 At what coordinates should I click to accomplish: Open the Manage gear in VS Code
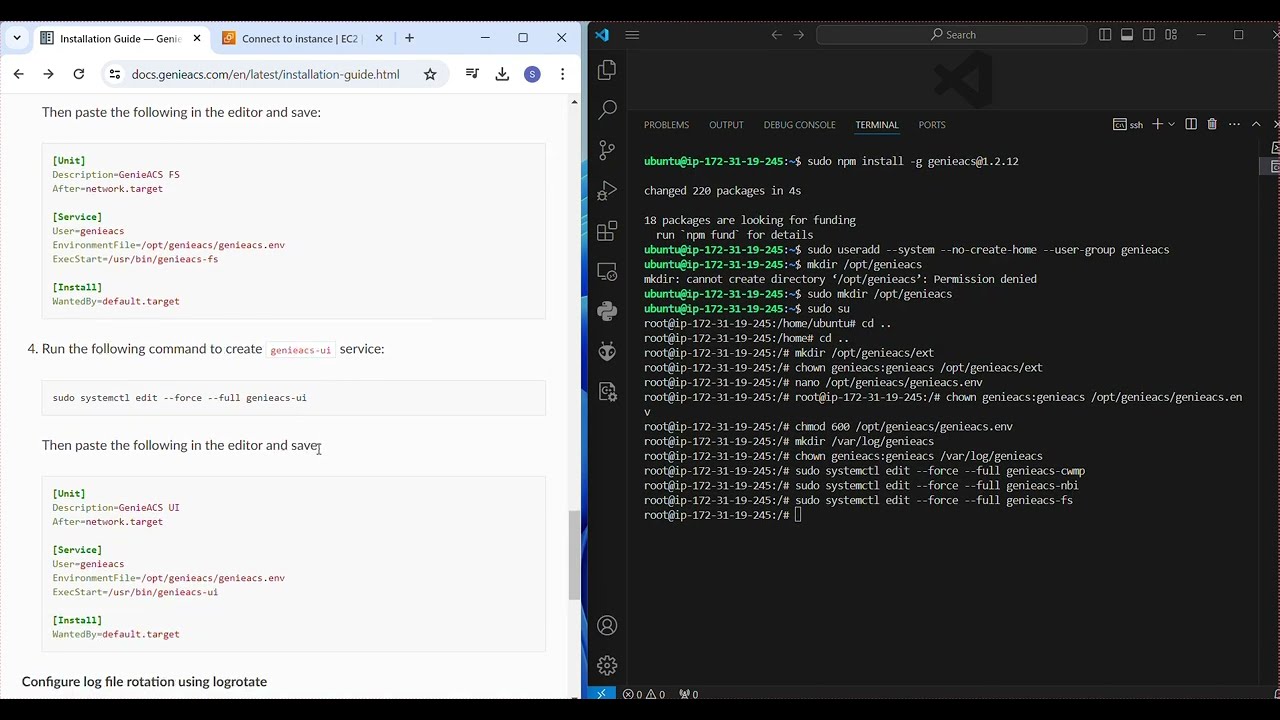[607, 666]
